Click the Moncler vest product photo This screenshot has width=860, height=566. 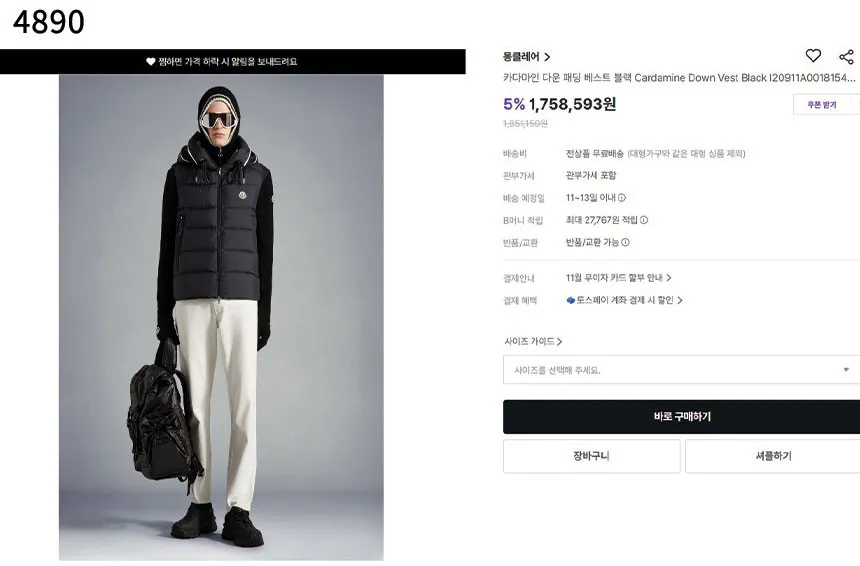(x=221, y=318)
